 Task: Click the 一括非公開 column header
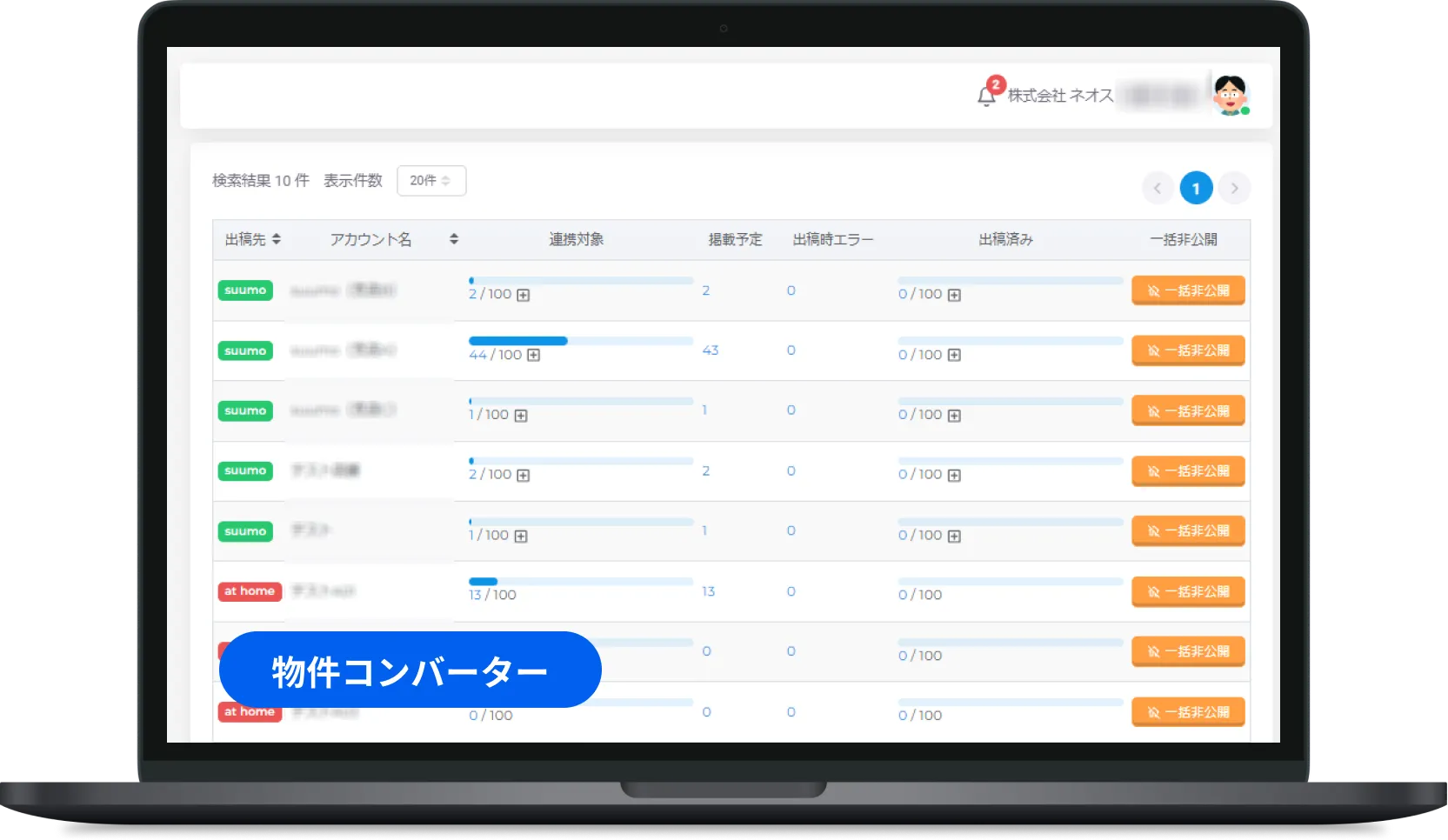(x=1184, y=239)
